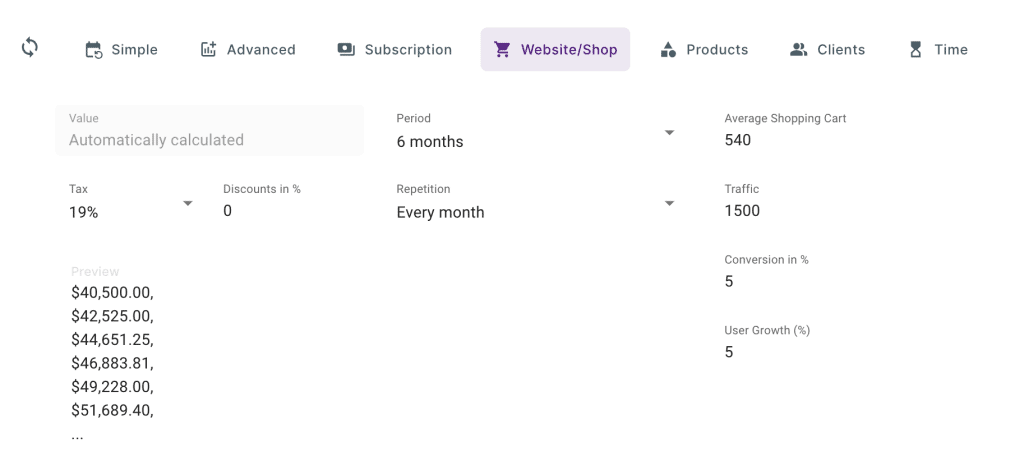1024x470 pixels.
Task: Click the people icon beside Clients
Action: point(799,50)
